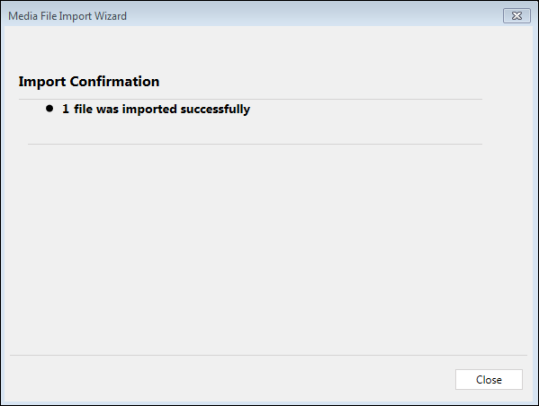Click the word 'file' in the success message

(83, 109)
